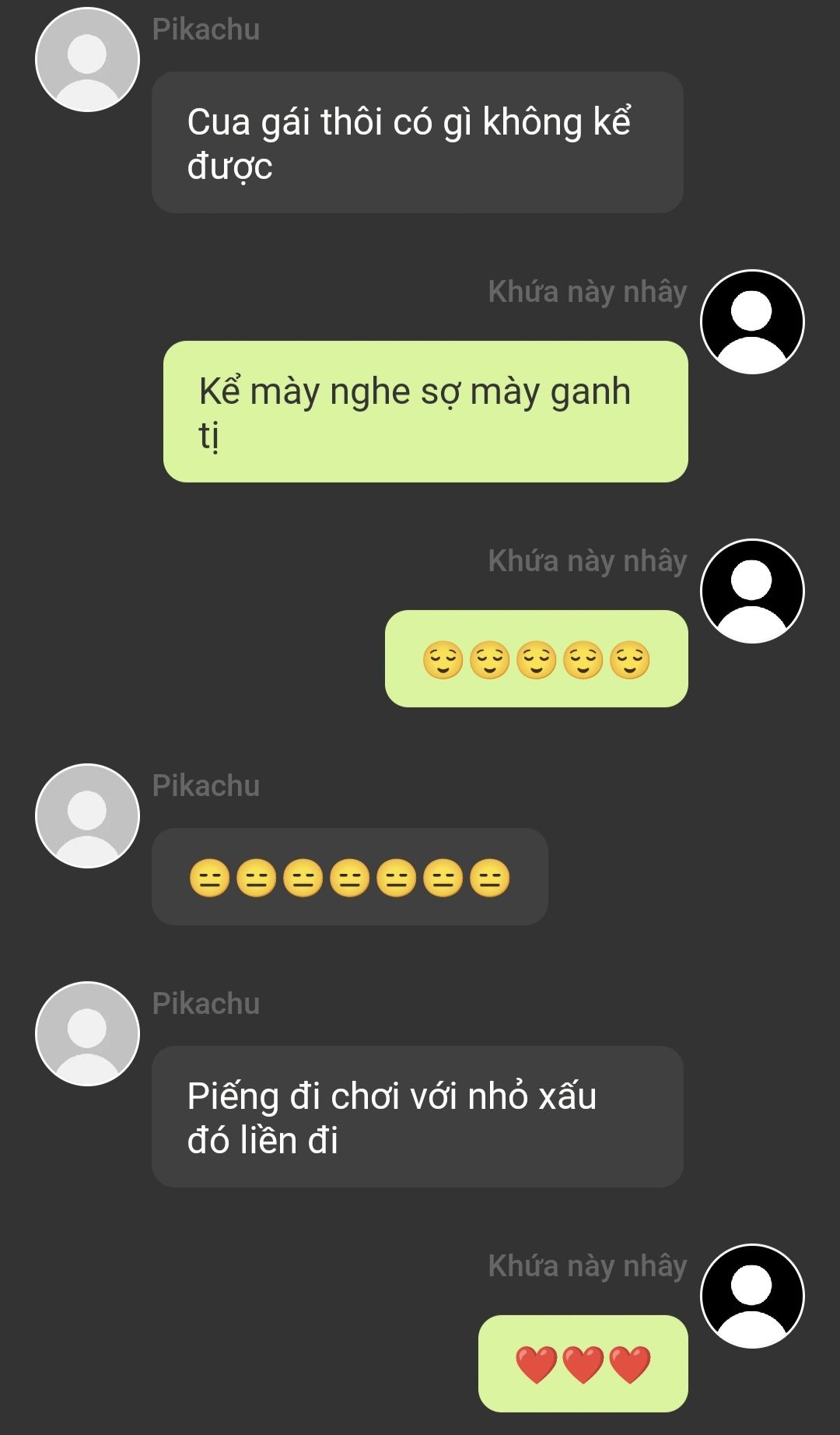The height and width of the screenshot is (1435, 840).
Task: Tap 'Khứa này nhây' above the relieved emoji bubble
Action: (x=588, y=561)
